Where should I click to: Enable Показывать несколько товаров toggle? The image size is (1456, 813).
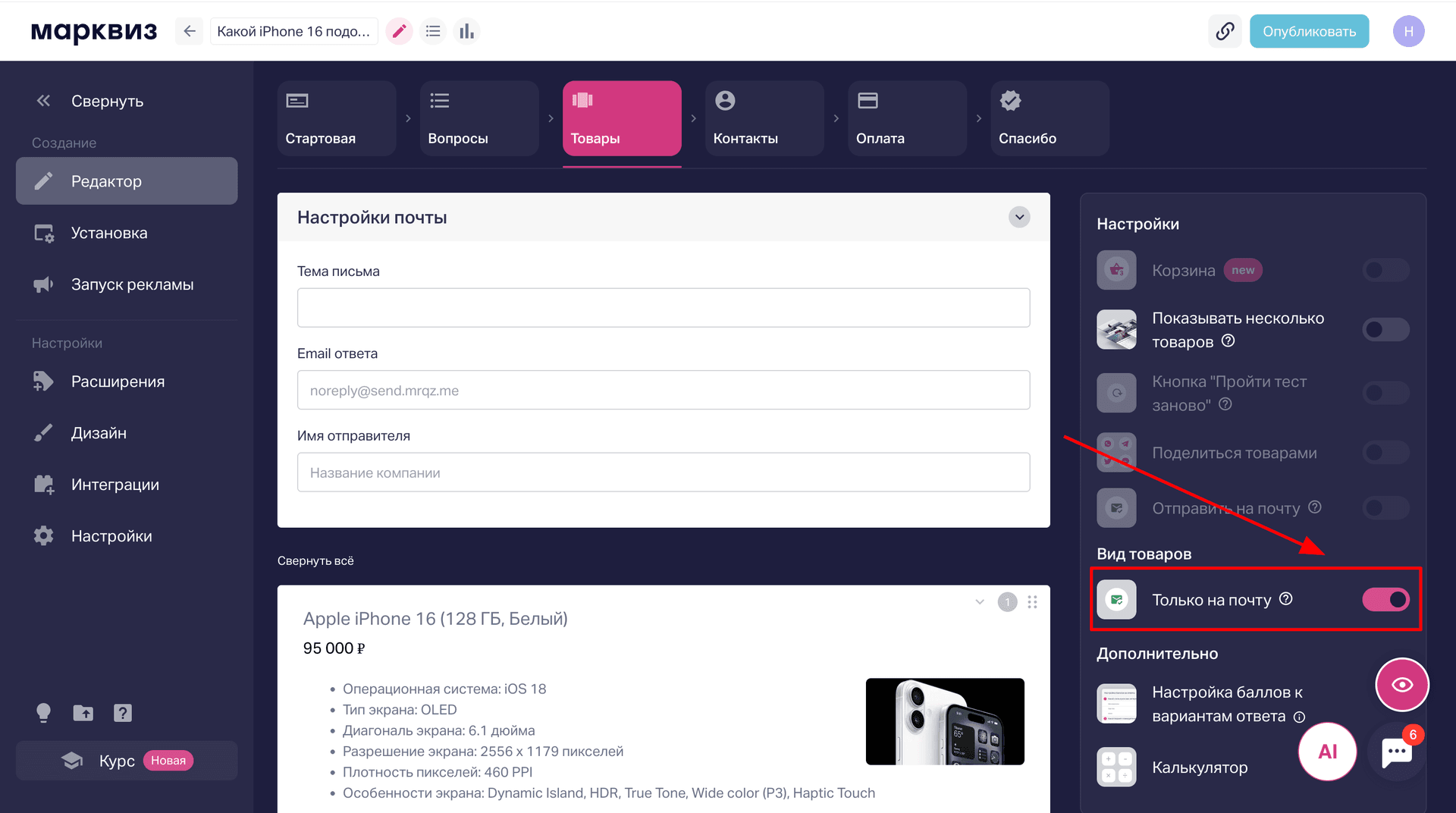pyautogui.click(x=1385, y=329)
